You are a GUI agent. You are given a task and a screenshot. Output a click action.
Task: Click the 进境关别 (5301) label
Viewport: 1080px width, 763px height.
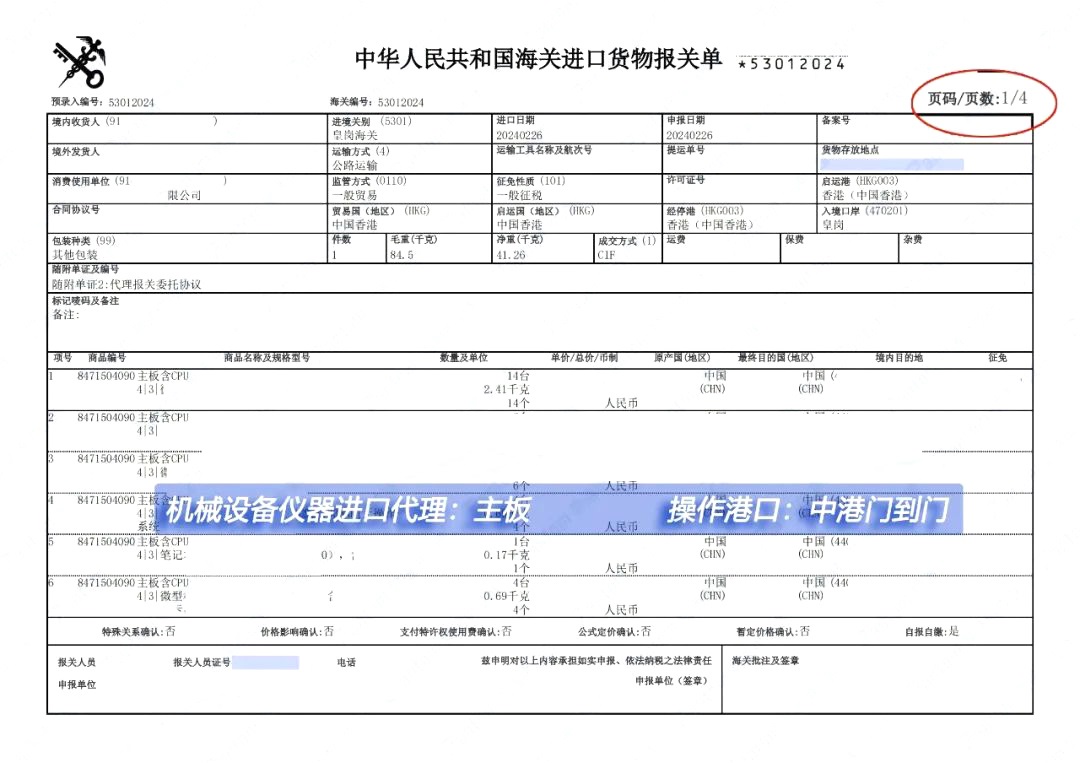coord(372,121)
